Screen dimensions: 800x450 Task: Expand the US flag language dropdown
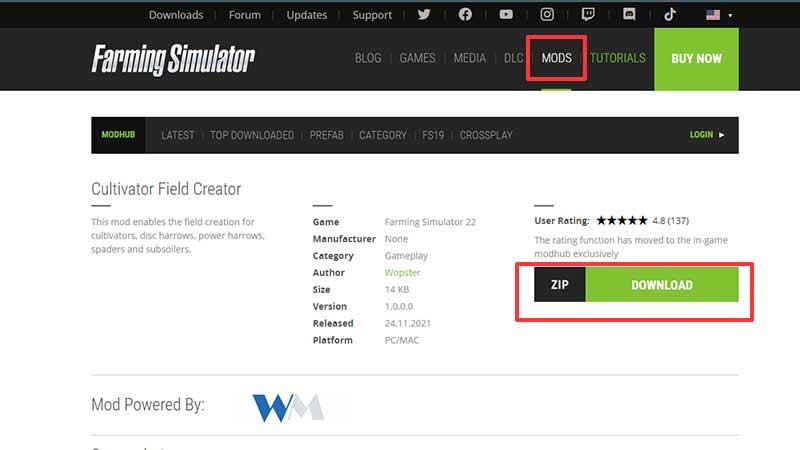(719, 15)
